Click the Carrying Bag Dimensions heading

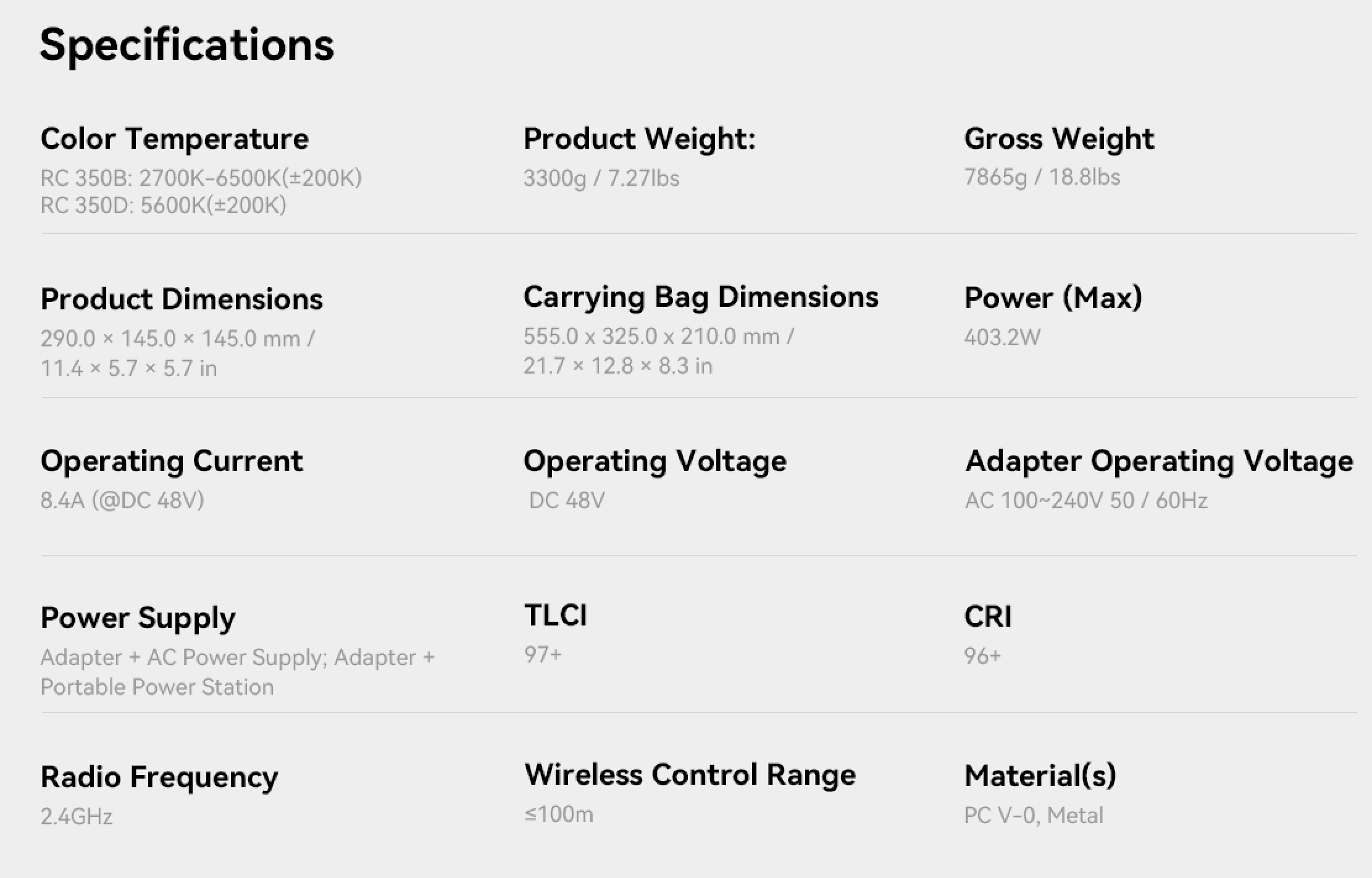tap(701, 297)
